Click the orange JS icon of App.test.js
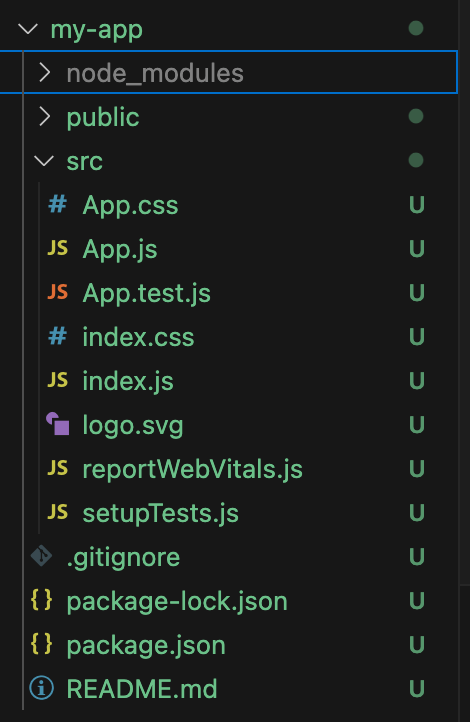Image resolution: width=470 pixels, height=722 pixels. tap(58, 292)
